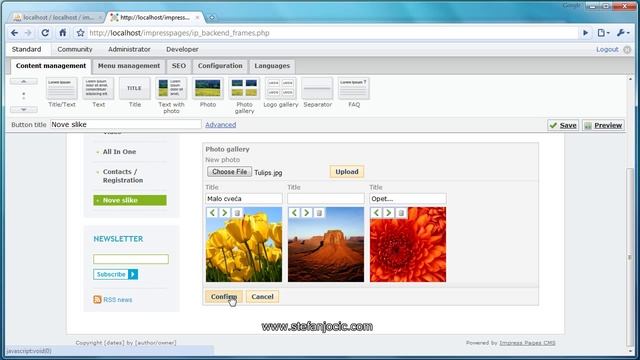Delete the desert photo
This screenshot has width=640, height=360.
point(319,213)
